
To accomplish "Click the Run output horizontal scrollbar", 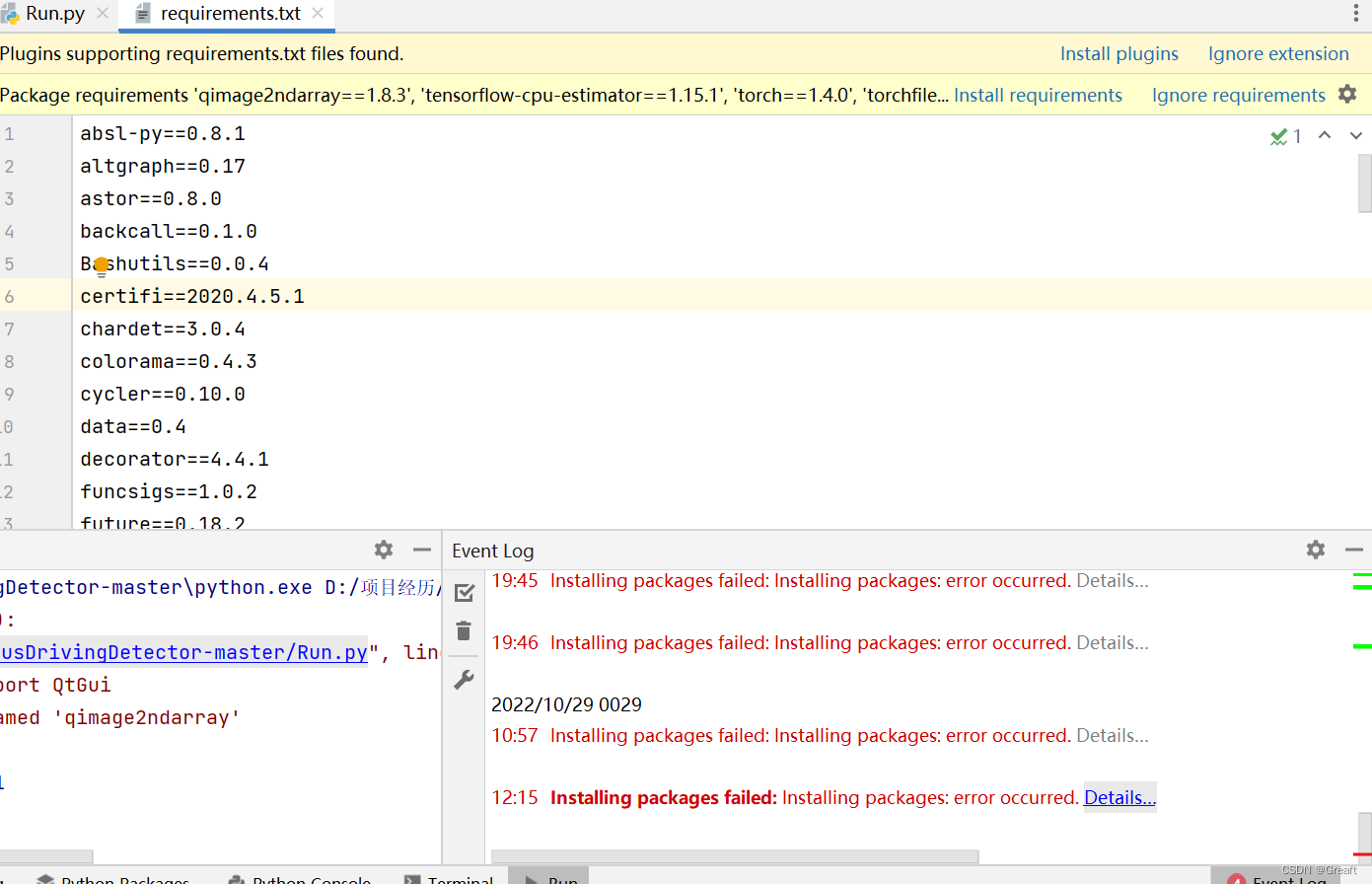I will pos(46,856).
